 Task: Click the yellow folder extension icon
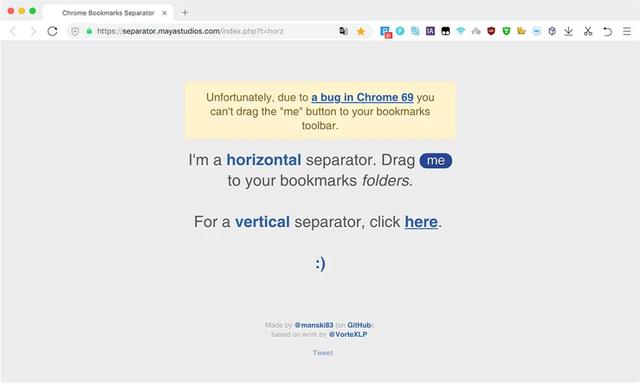(521, 31)
